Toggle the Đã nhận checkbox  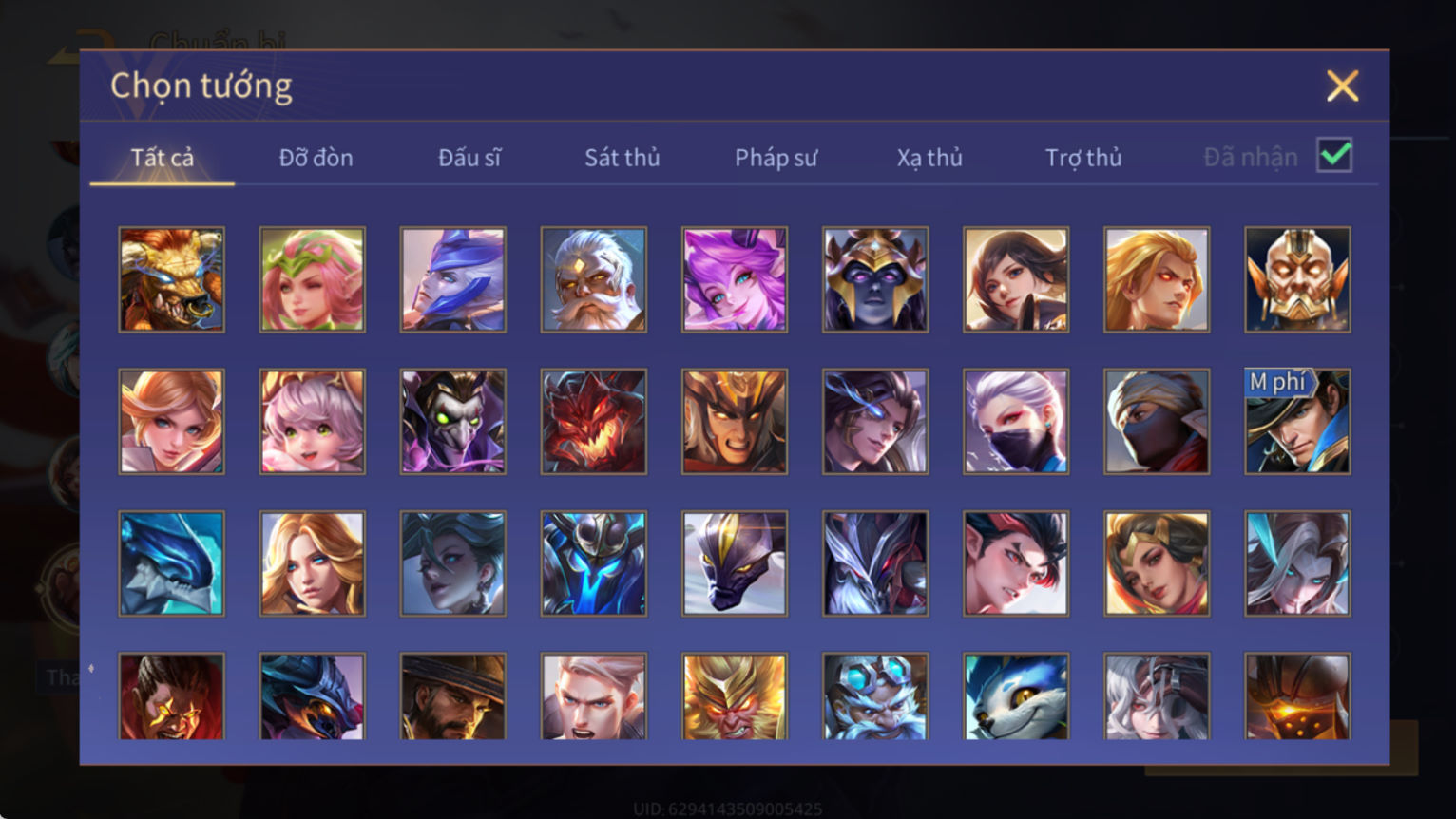1334,155
